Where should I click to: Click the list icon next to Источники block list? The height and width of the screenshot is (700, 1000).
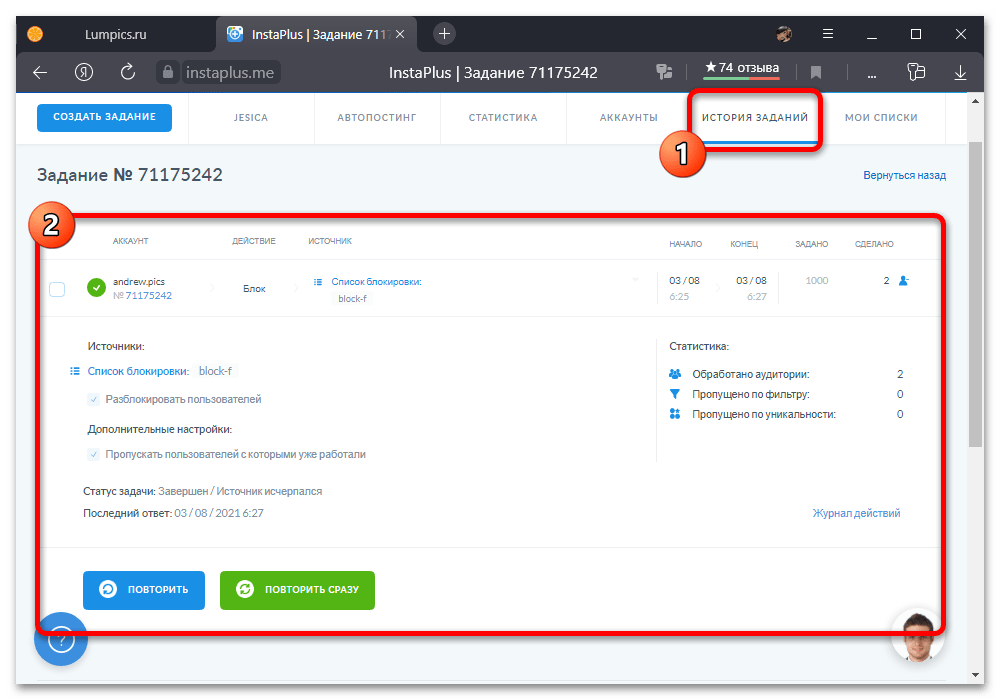(75, 371)
